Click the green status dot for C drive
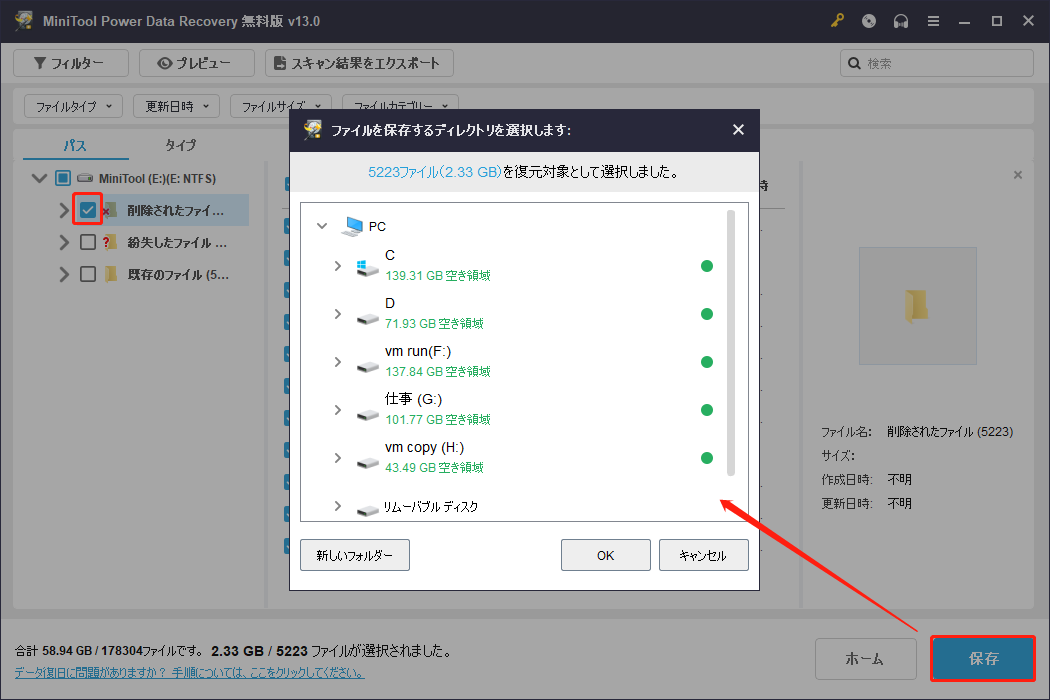 click(x=706, y=266)
